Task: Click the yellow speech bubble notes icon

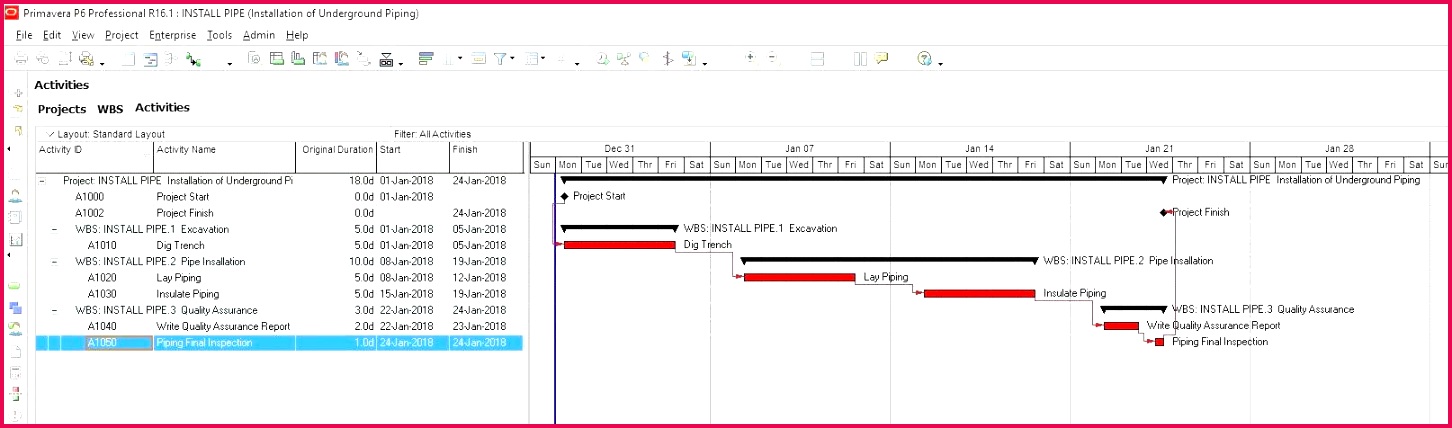Action: point(881,60)
